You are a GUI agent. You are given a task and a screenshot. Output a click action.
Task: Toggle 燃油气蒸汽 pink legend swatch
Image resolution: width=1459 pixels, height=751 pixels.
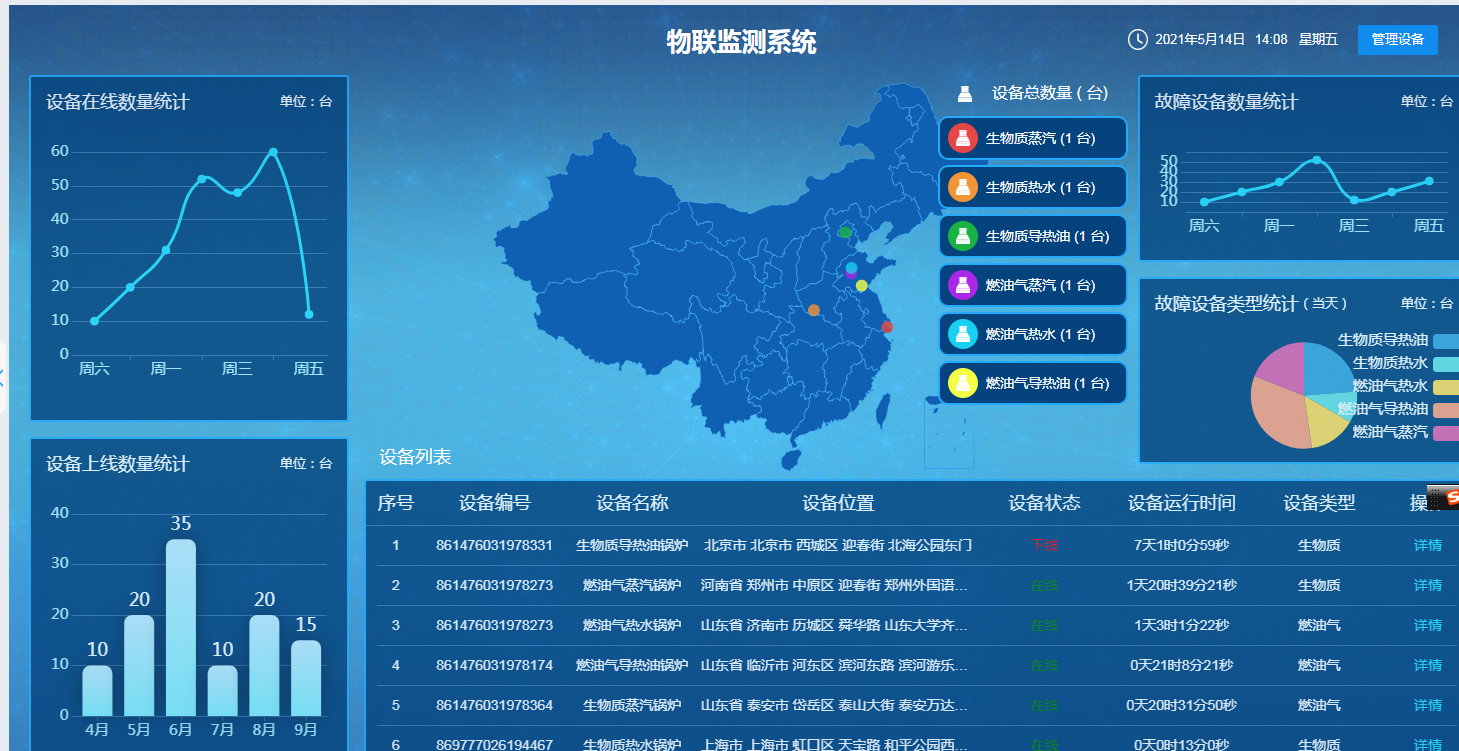click(x=1445, y=432)
